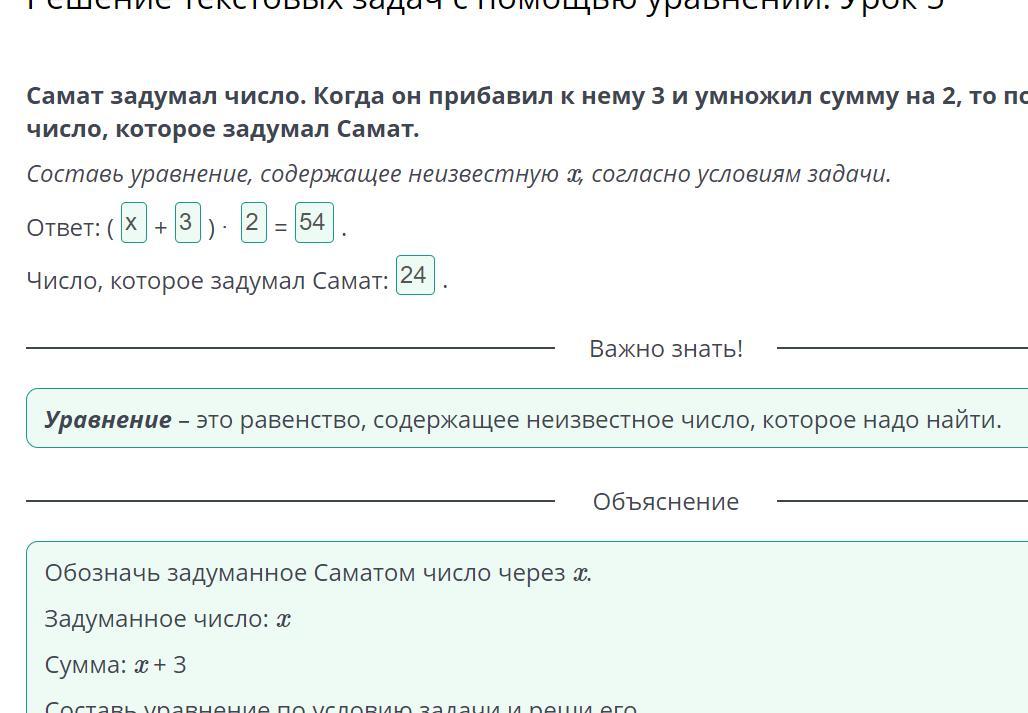Click the equals sign before 54
Viewport: 1028px width, 713px height.
coord(281,228)
